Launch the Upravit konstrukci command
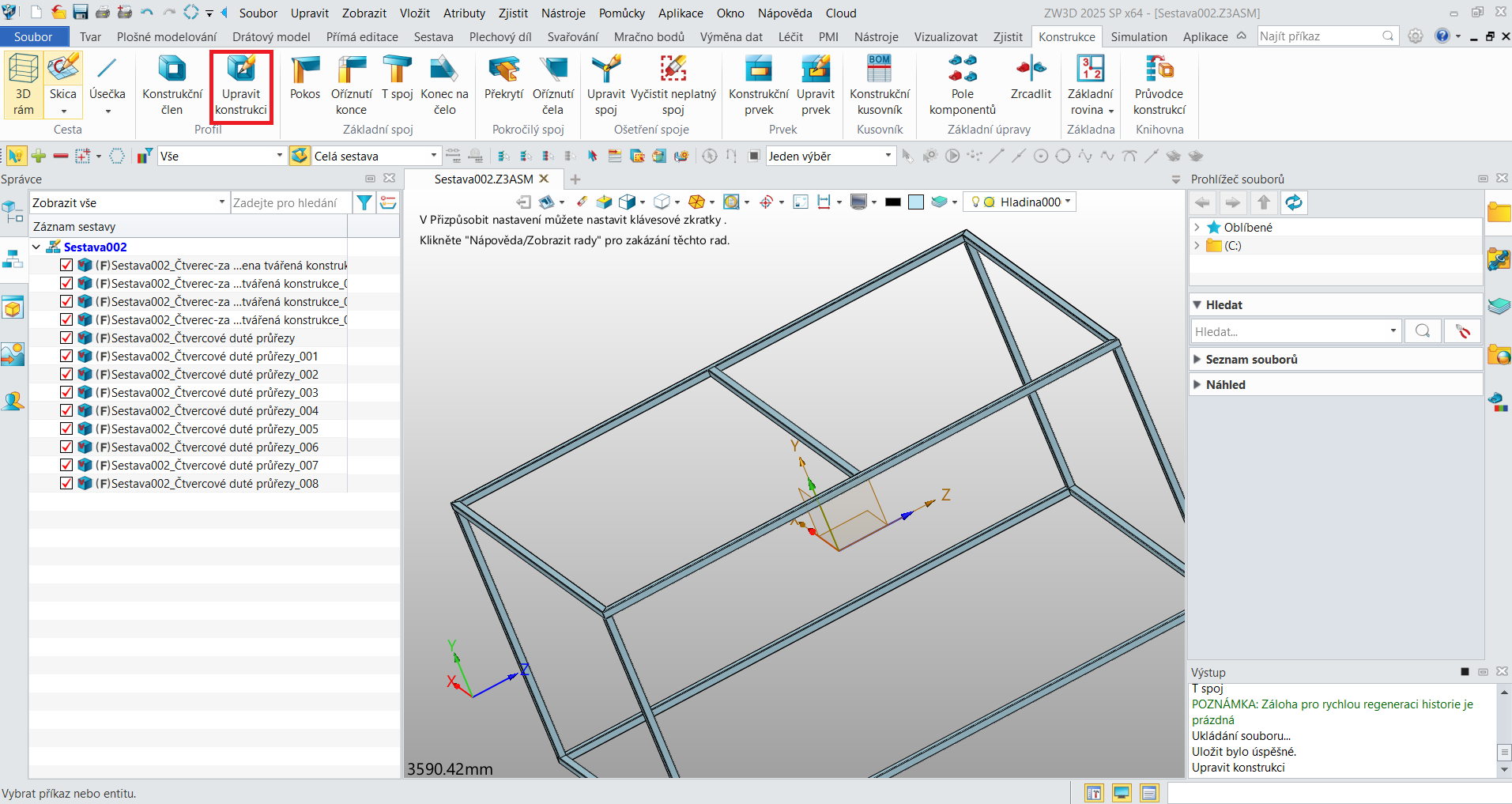The height and width of the screenshot is (804, 1512). pos(241,85)
